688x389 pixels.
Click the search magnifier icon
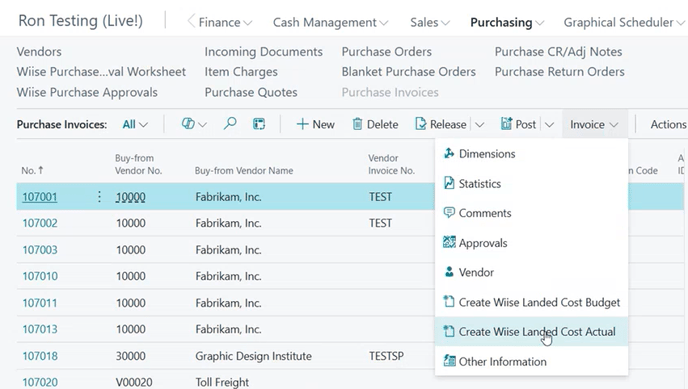tap(230, 124)
